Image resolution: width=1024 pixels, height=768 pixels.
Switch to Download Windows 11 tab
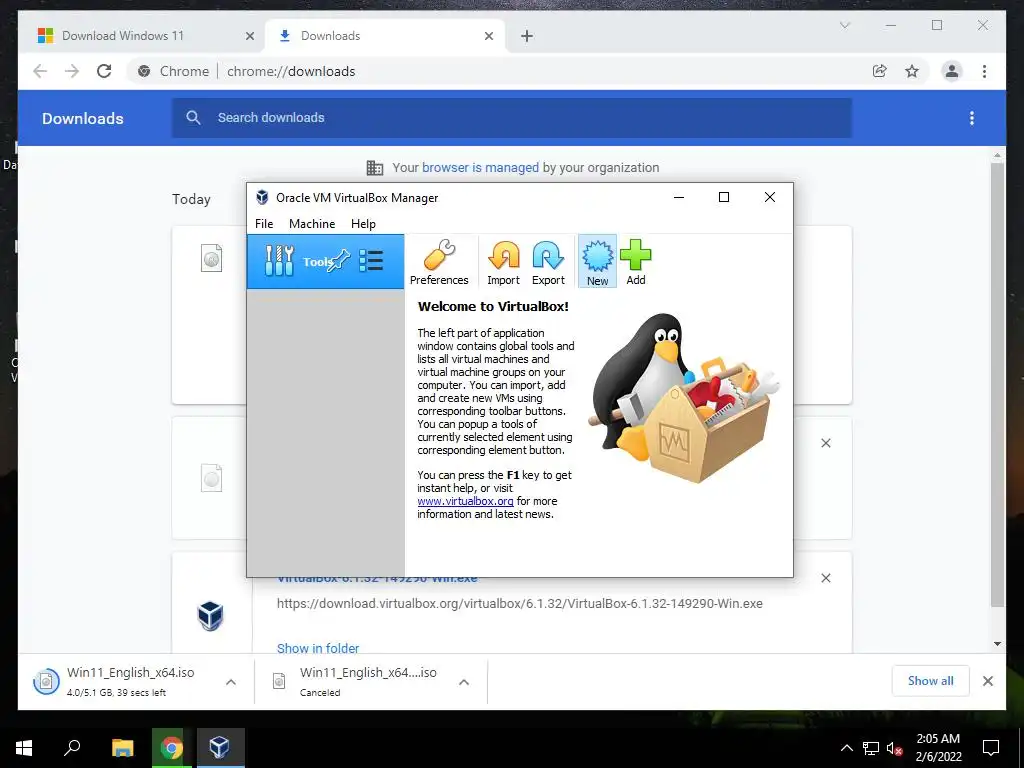[x=141, y=36]
